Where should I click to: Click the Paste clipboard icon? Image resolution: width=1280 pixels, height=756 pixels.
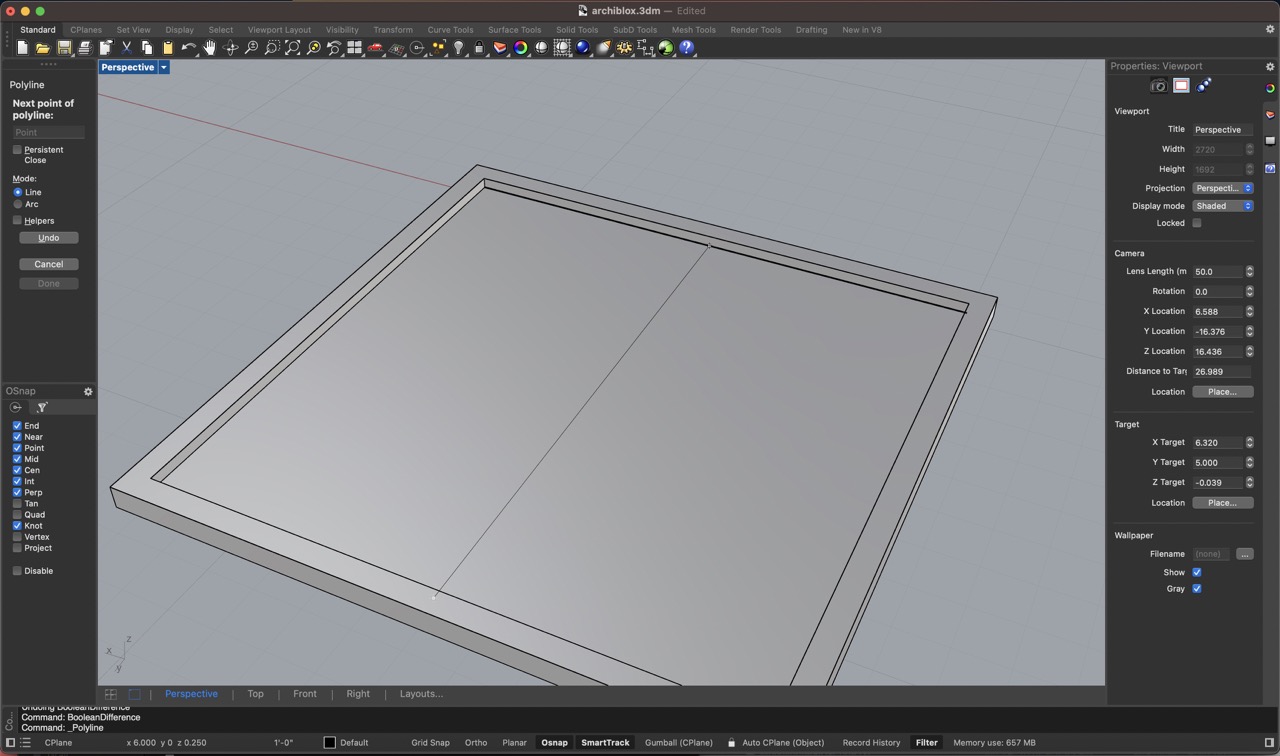pos(168,48)
